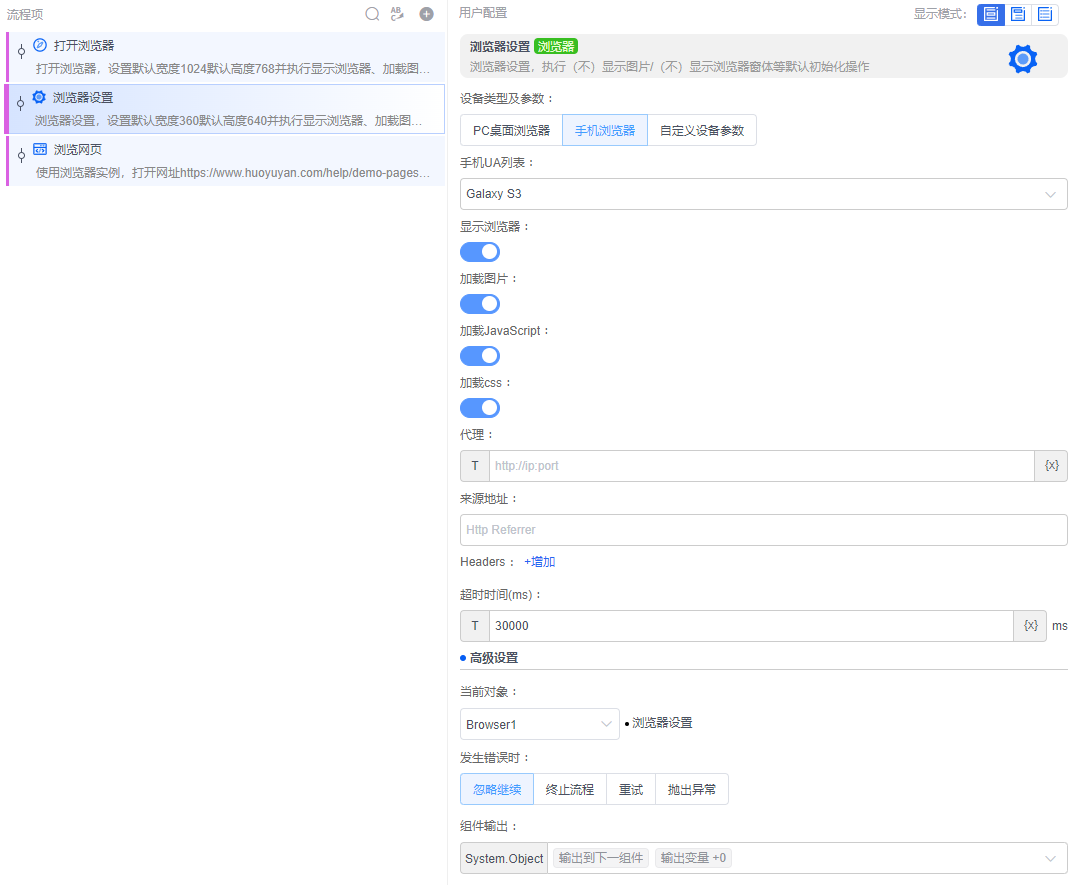Open the Browser1 object dropdown
The width and height of the screenshot is (1075, 885).
[539, 722]
